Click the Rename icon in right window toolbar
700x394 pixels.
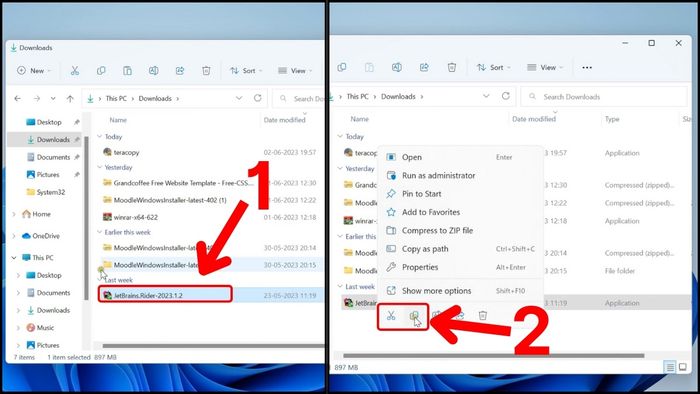396,67
